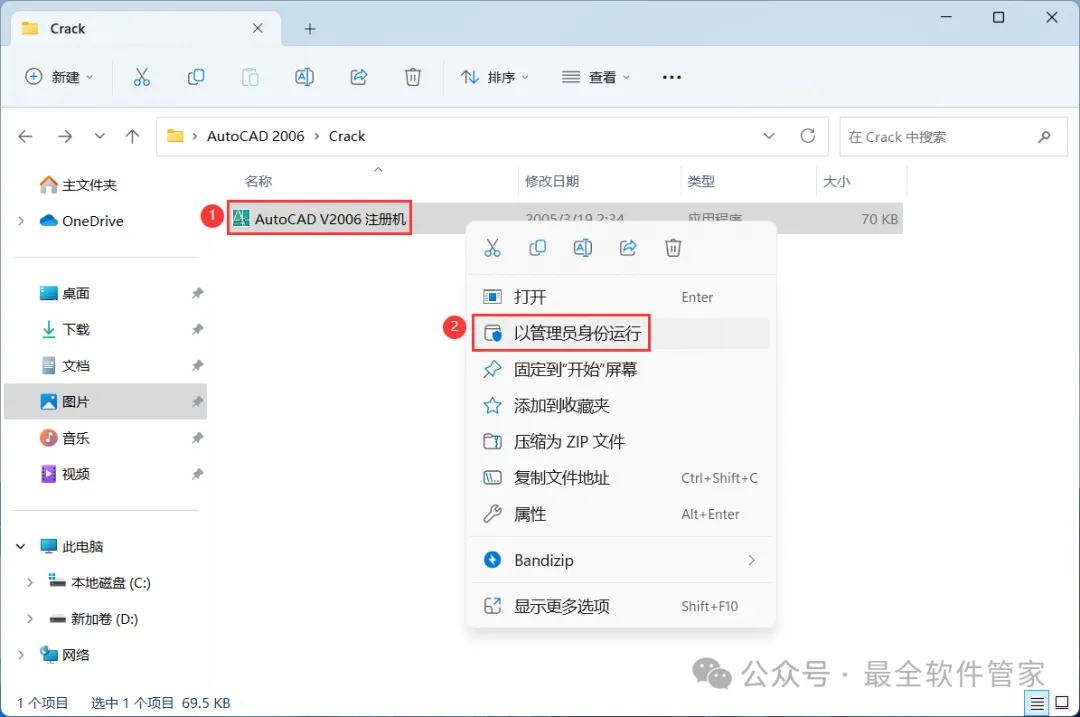Image resolution: width=1080 pixels, height=717 pixels.
Task: Select 添加到收藏夹 menu item
Action: coord(621,406)
